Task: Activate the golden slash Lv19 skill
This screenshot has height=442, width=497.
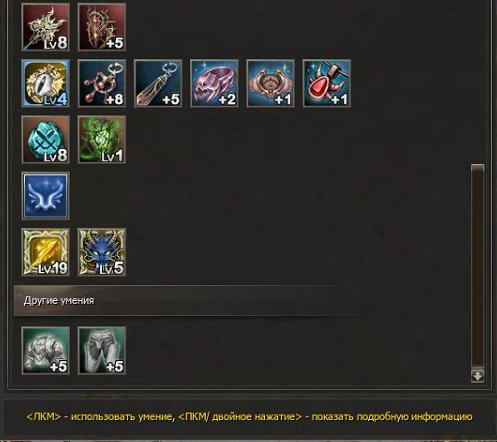Action: tap(45, 252)
